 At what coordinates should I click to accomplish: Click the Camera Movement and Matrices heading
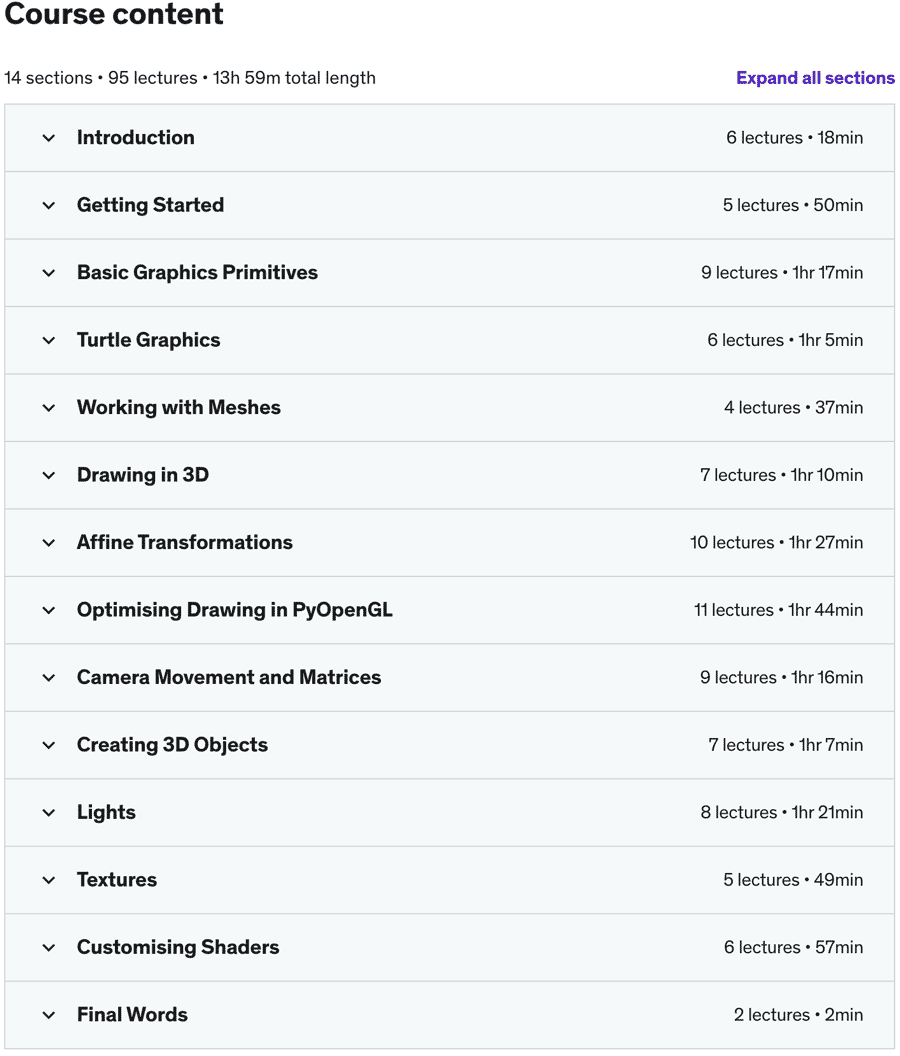tap(229, 678)
